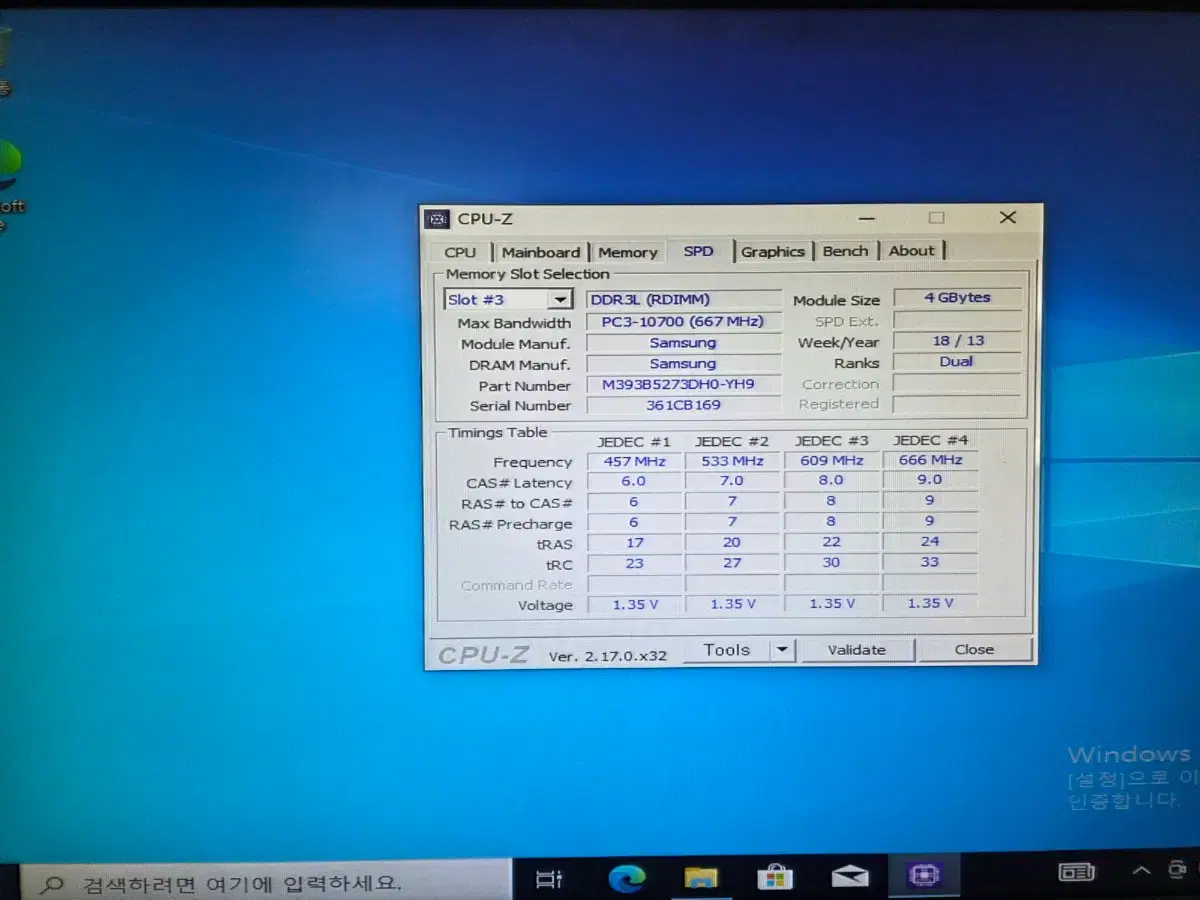The width and height of the screenshot is (1200, 900).
Task: Go to the Graphics tab
Action: coord(773,251)
